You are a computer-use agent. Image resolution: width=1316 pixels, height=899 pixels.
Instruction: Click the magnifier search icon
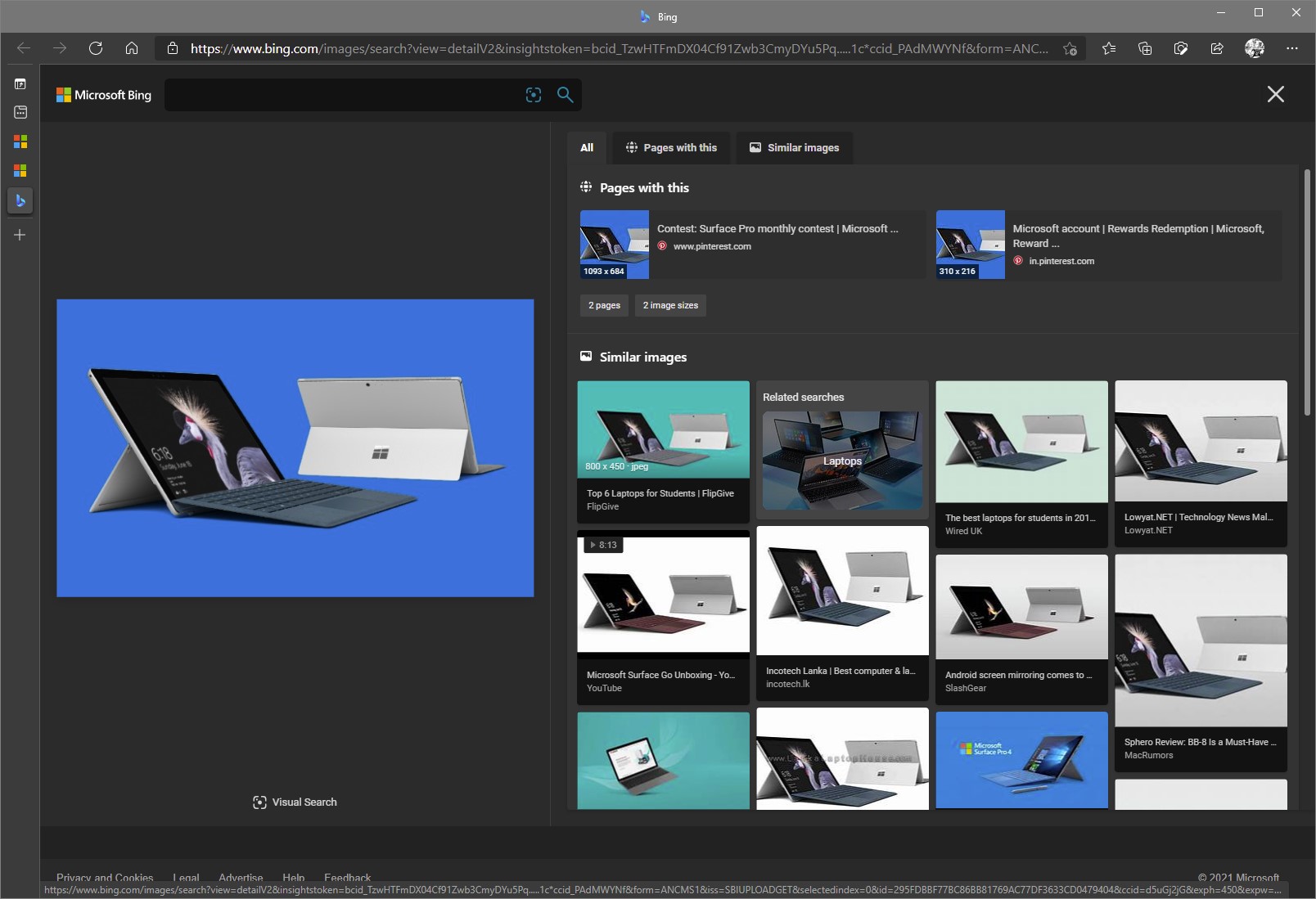tap(565, 95)
